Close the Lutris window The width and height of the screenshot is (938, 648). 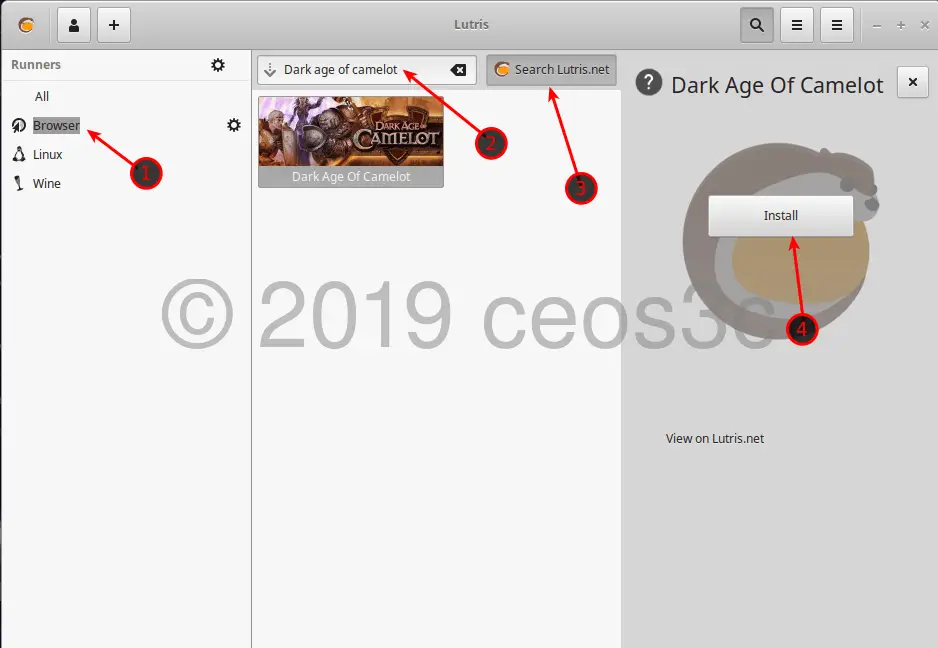(925, 25)
